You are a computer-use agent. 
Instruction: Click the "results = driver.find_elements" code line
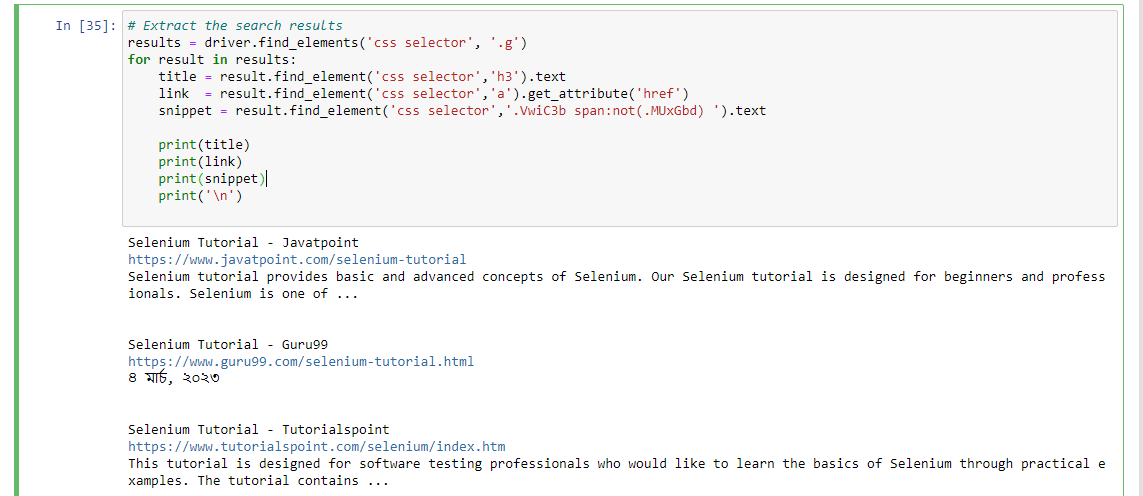click(327, 43)
